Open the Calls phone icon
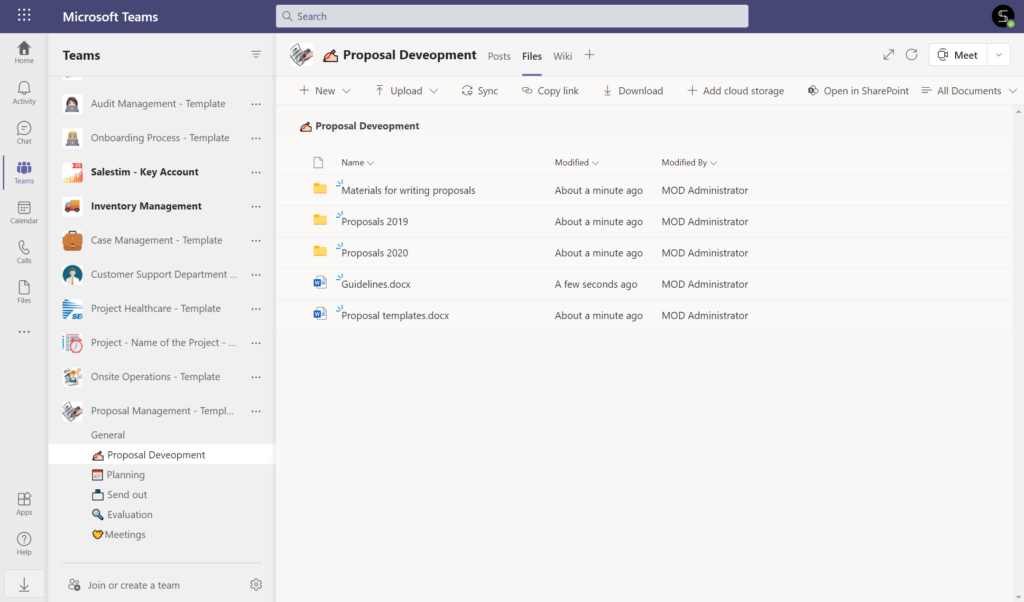This screenshot has width=1024, height=602. 24,252
